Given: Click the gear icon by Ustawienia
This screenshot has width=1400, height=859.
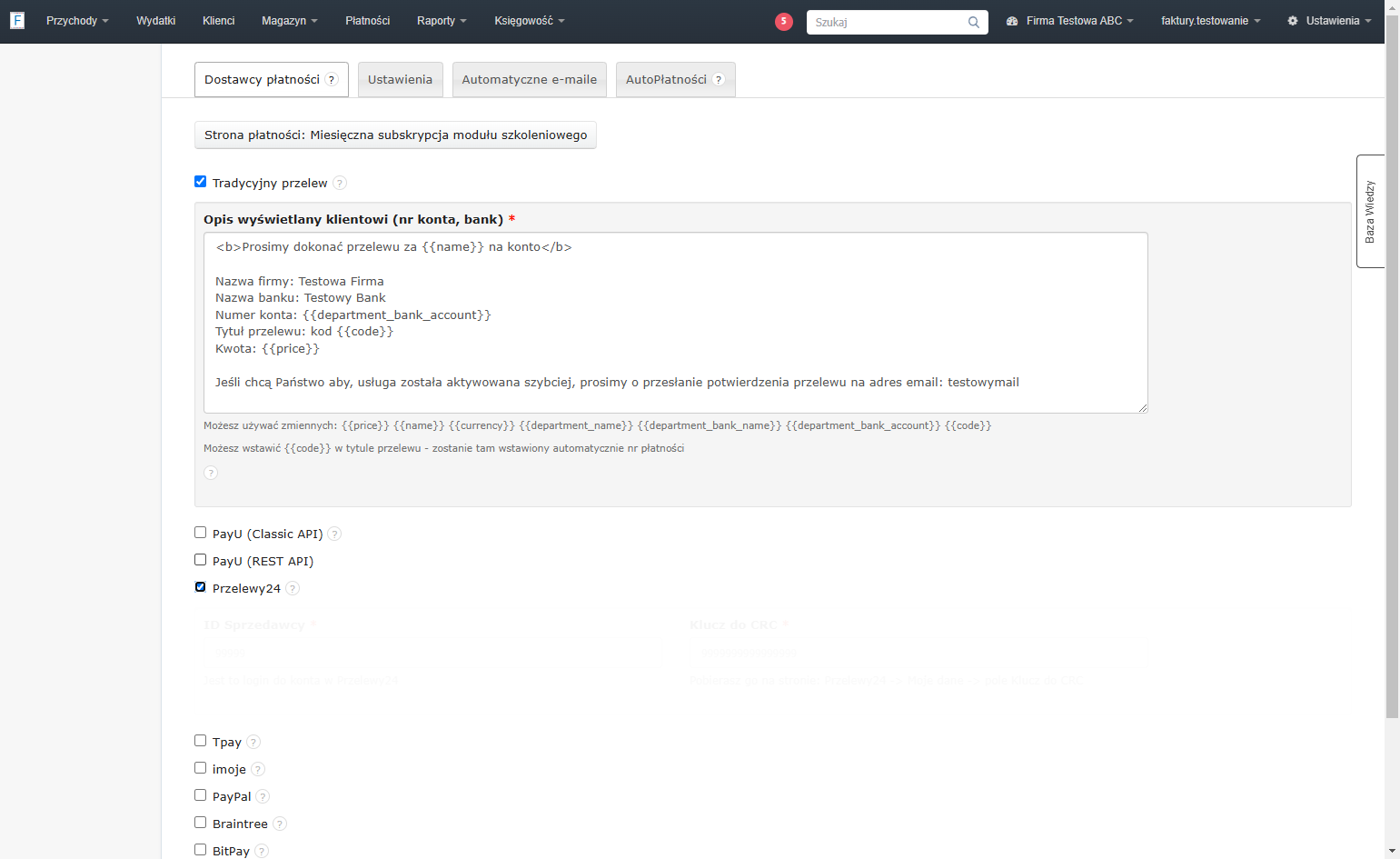Looking at the screenshot, I should [1293, 21].
